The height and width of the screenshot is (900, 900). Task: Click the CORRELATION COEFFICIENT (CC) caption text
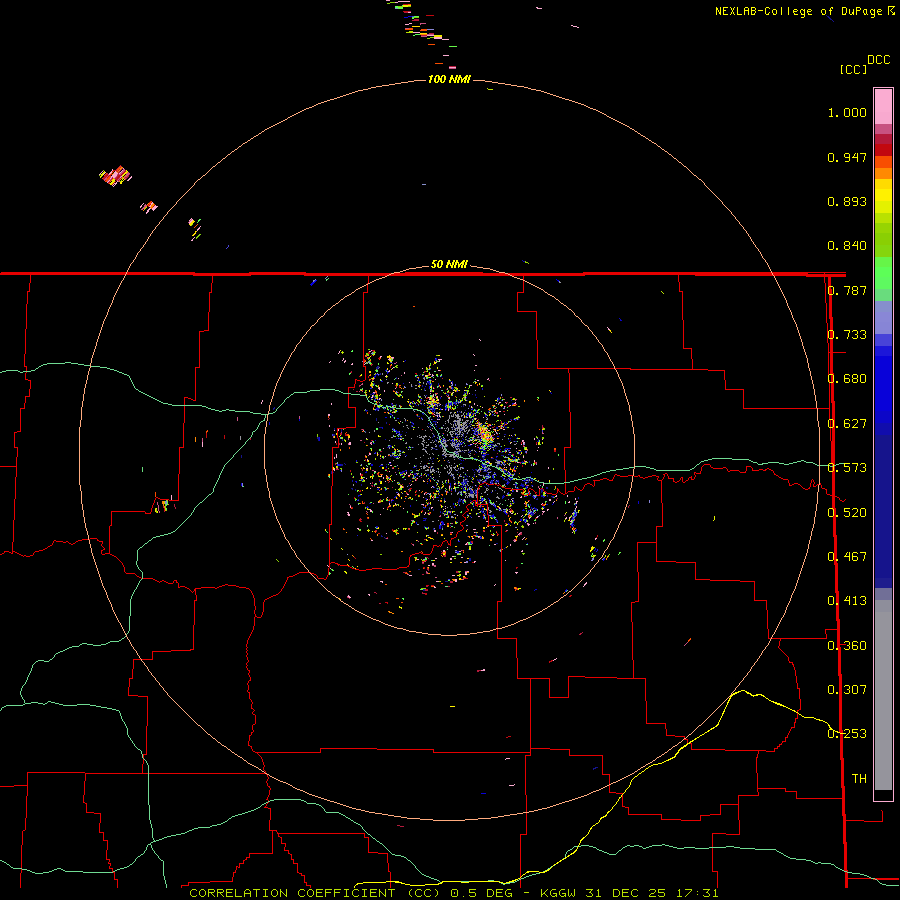[x=315, y=893]
